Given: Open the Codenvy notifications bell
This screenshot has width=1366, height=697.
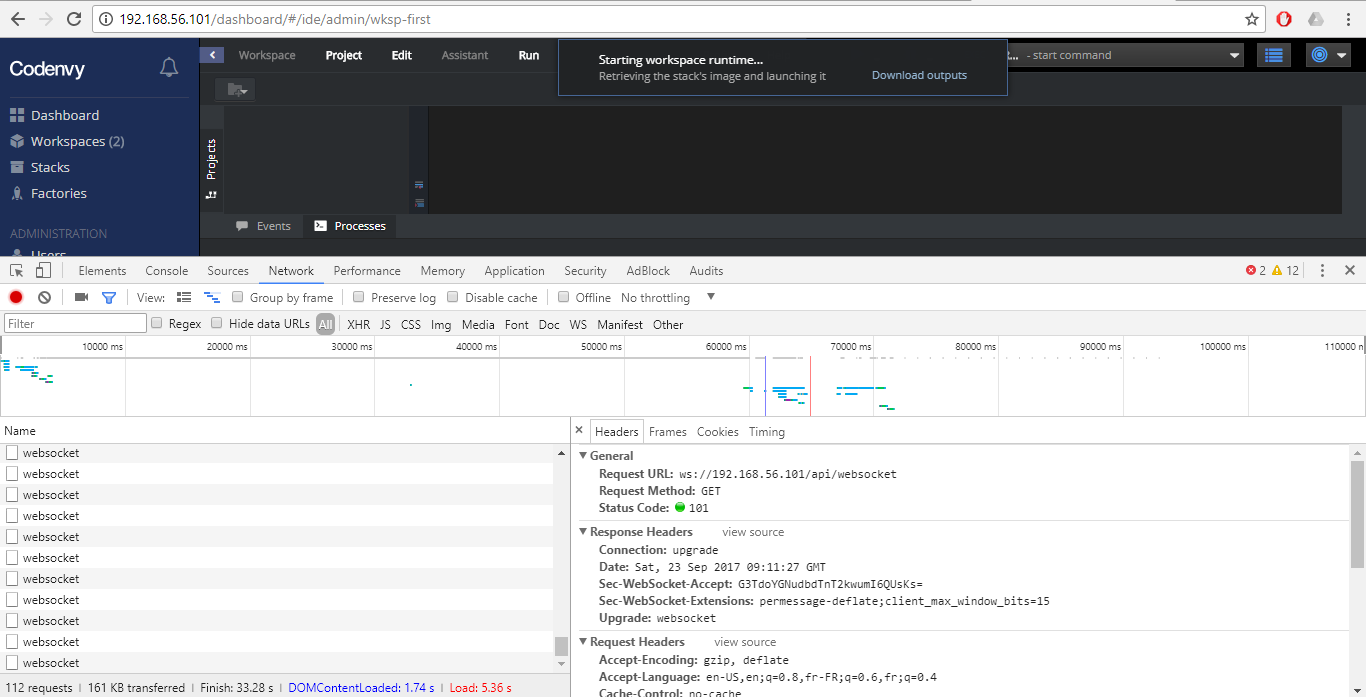Looking at the screenshot, I should tap(168, 67).
